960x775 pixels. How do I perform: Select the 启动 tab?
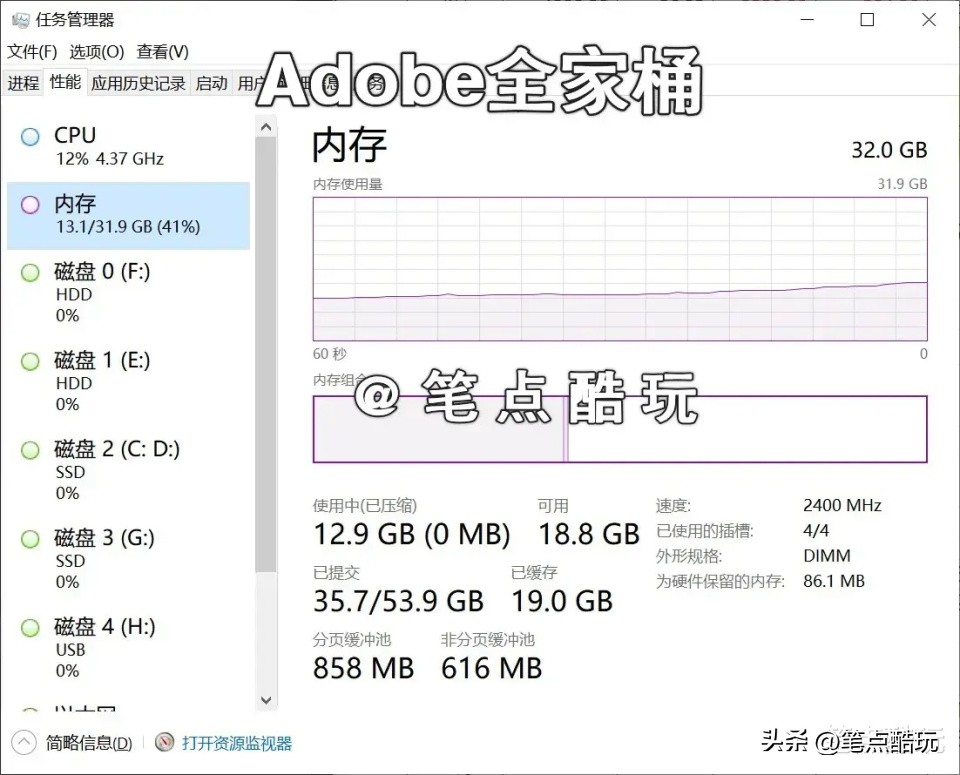point(211,83)
